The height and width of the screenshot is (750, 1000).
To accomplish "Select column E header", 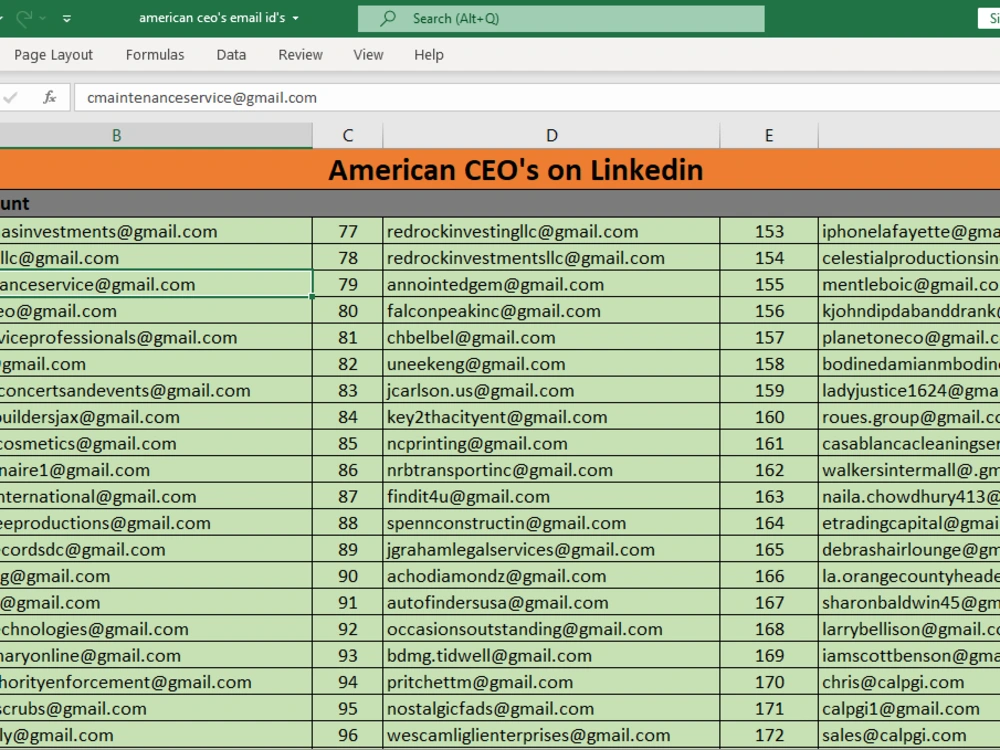I will tap(769, 135).
